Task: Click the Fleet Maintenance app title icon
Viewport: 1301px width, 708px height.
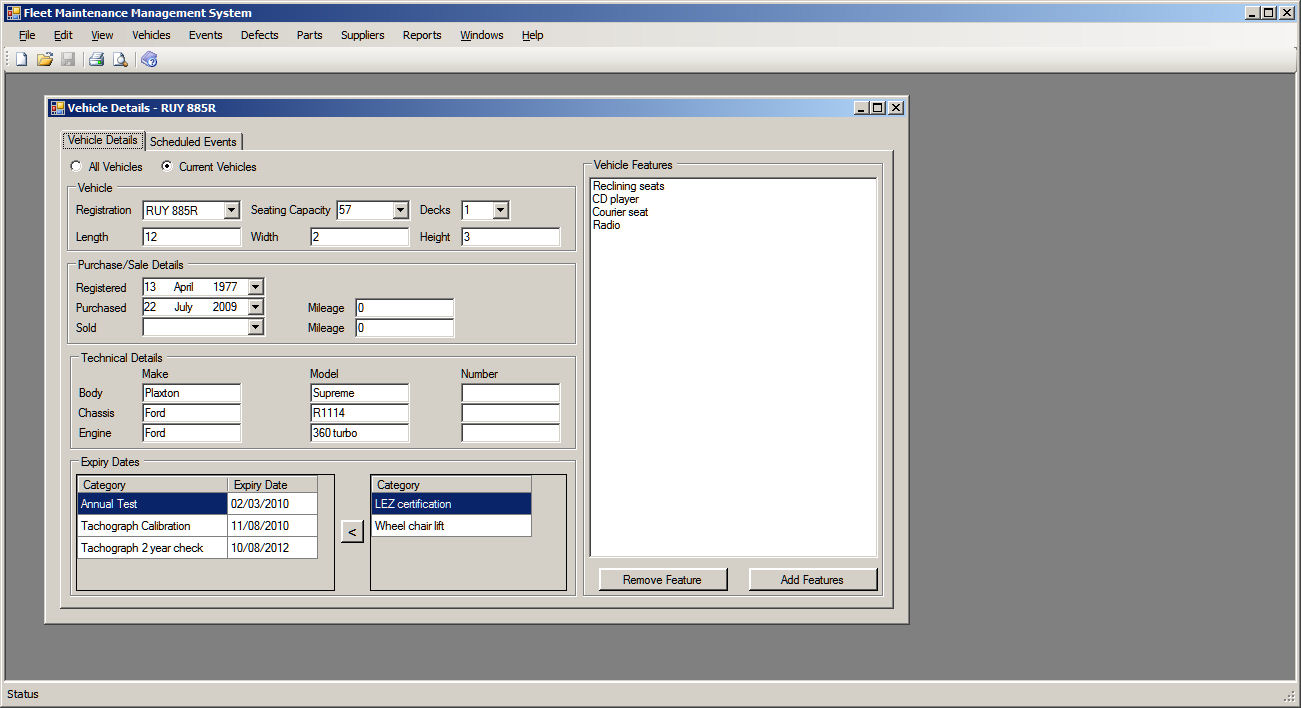Action: (x=13, y=13)
